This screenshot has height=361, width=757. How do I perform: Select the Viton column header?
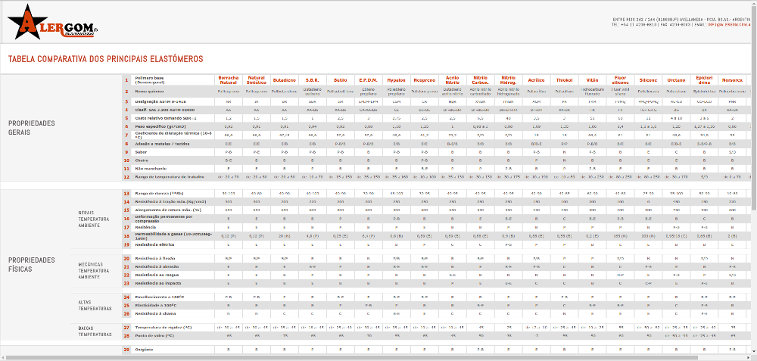click(x=592, y=80)
